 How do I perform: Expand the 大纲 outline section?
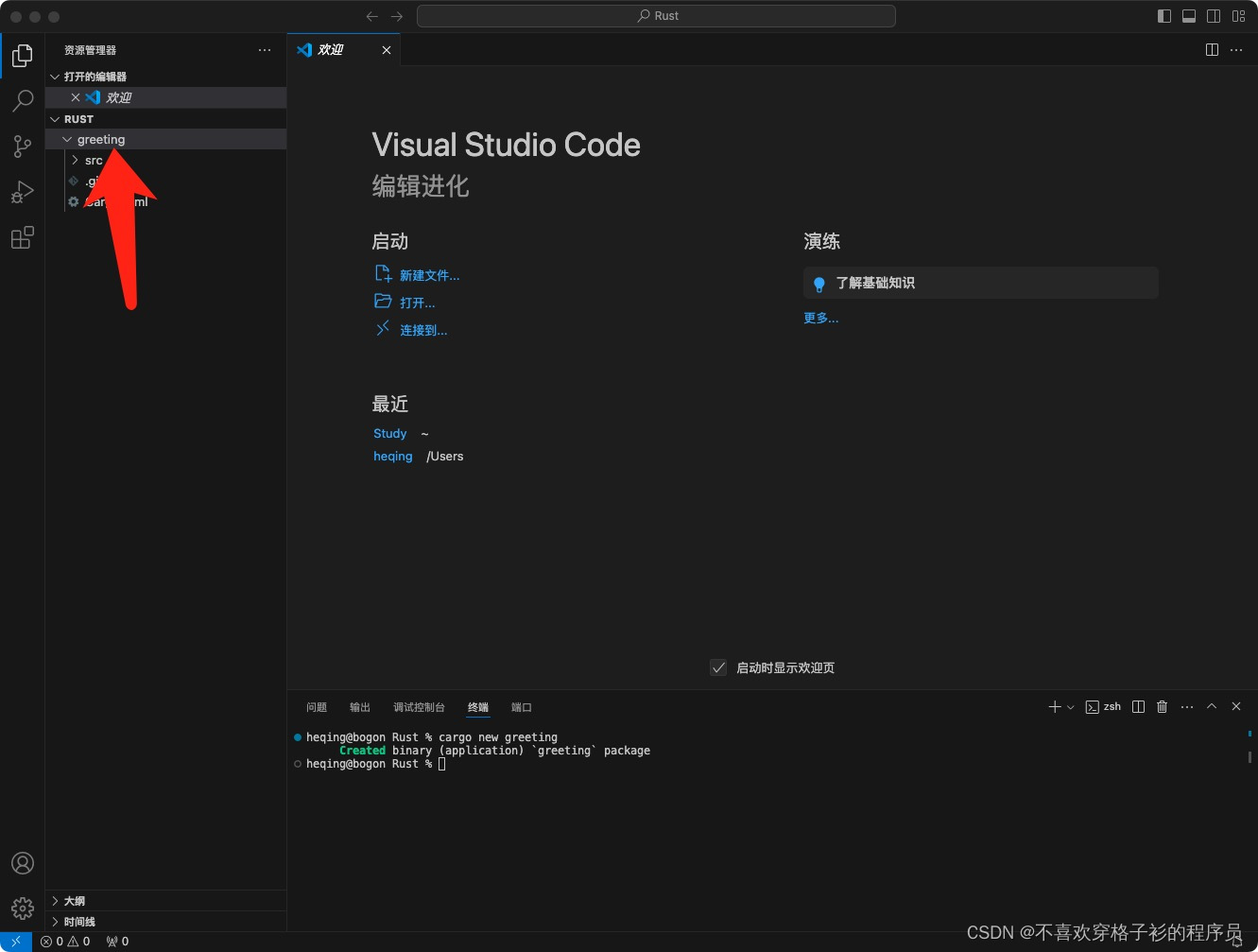tap(166, 901)
